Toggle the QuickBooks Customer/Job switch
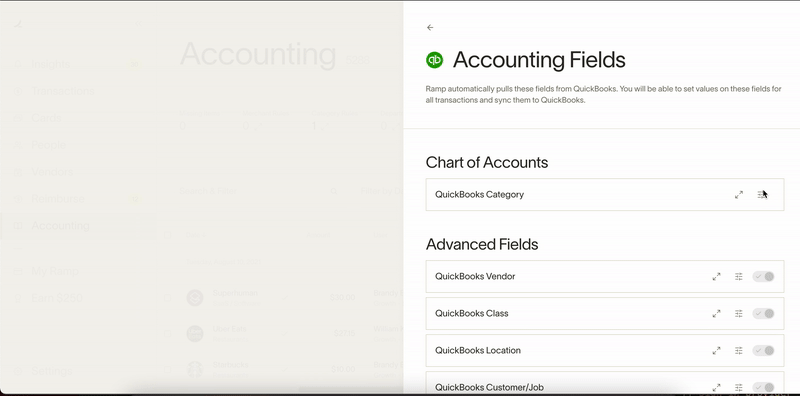 click(x=763, y=388)
